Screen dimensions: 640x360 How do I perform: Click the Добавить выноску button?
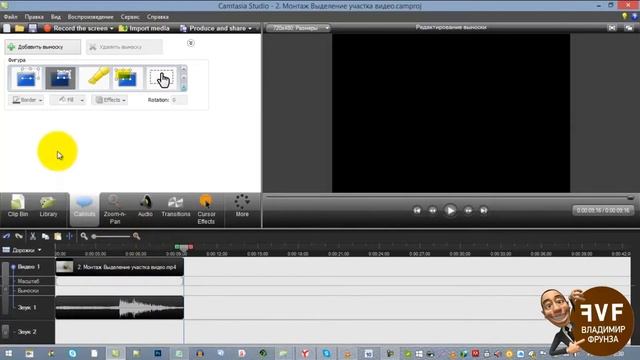[x=43, y=47]
